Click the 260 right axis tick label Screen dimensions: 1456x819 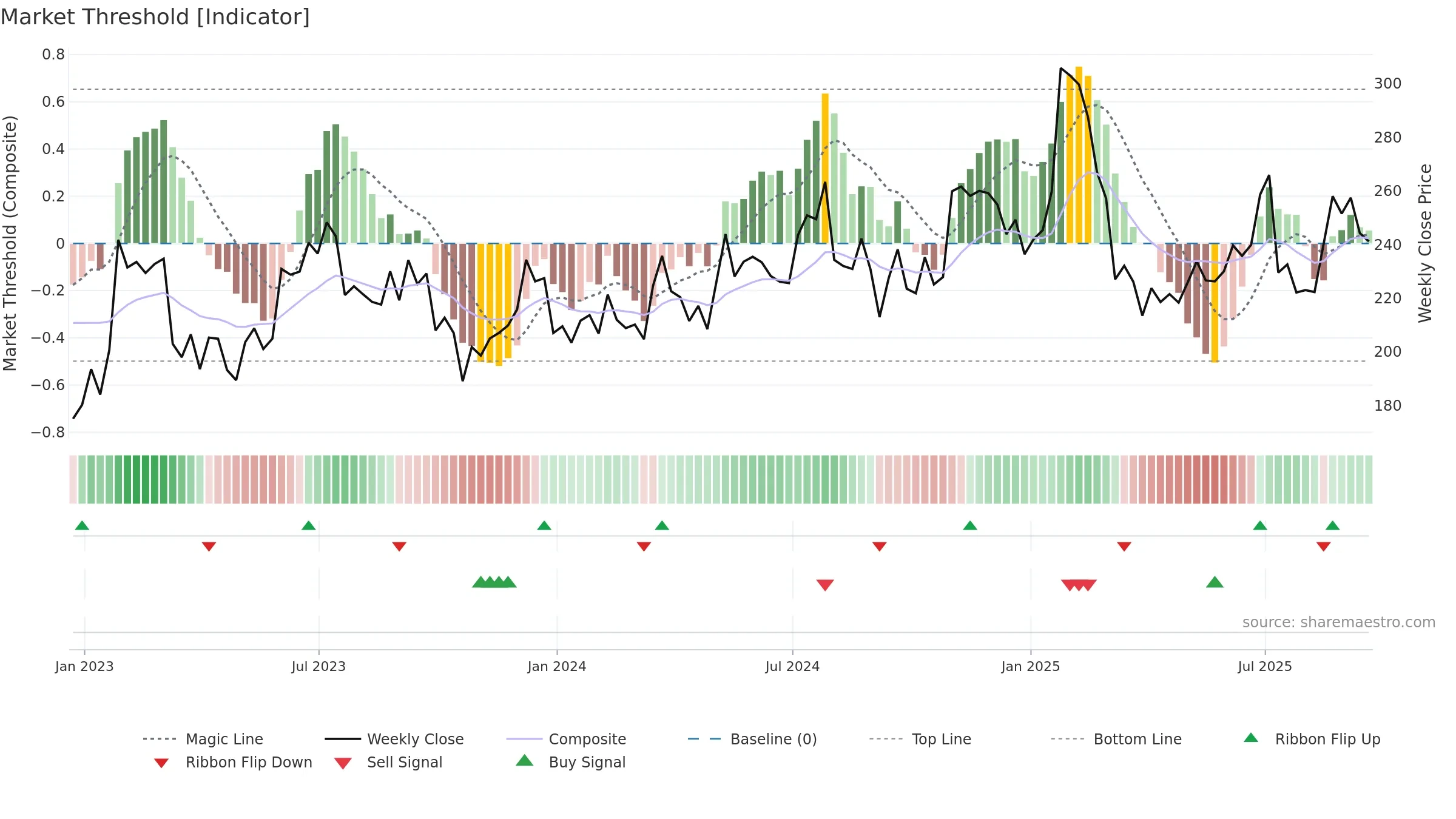pyautogui.click(x=1388, y=191)
